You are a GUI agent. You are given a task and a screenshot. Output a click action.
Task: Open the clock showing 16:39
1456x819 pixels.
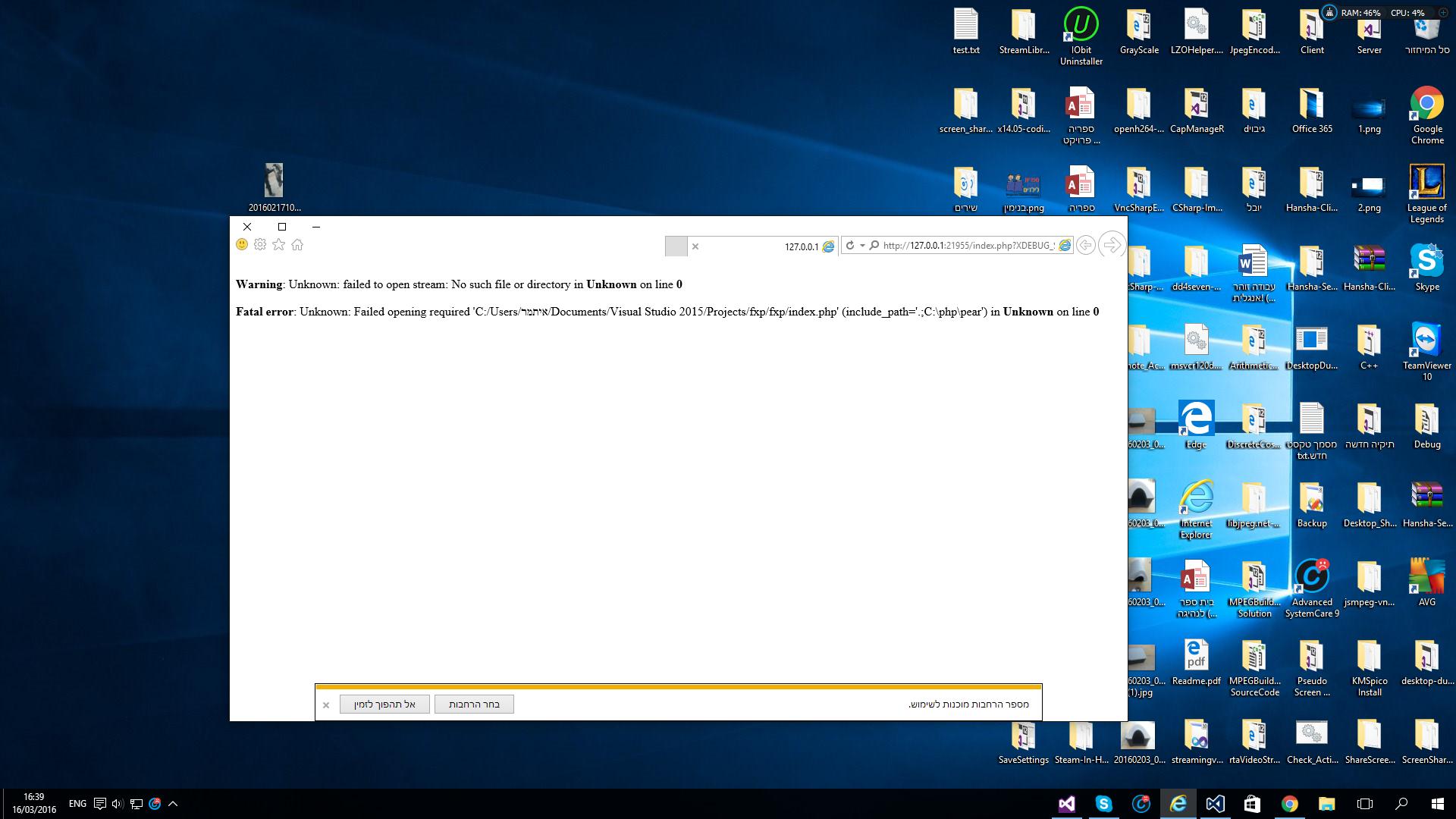coord(34,803)
